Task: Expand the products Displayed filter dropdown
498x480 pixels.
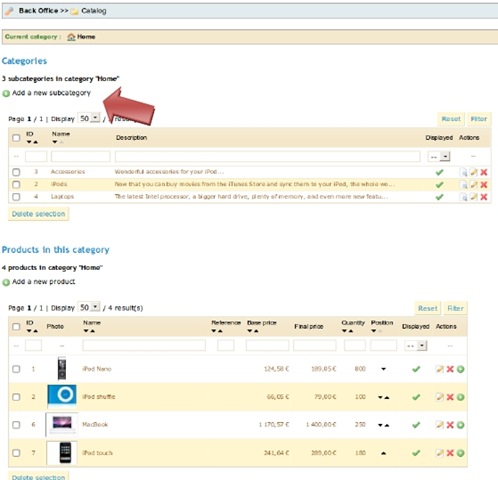Action: click(416, 346)
